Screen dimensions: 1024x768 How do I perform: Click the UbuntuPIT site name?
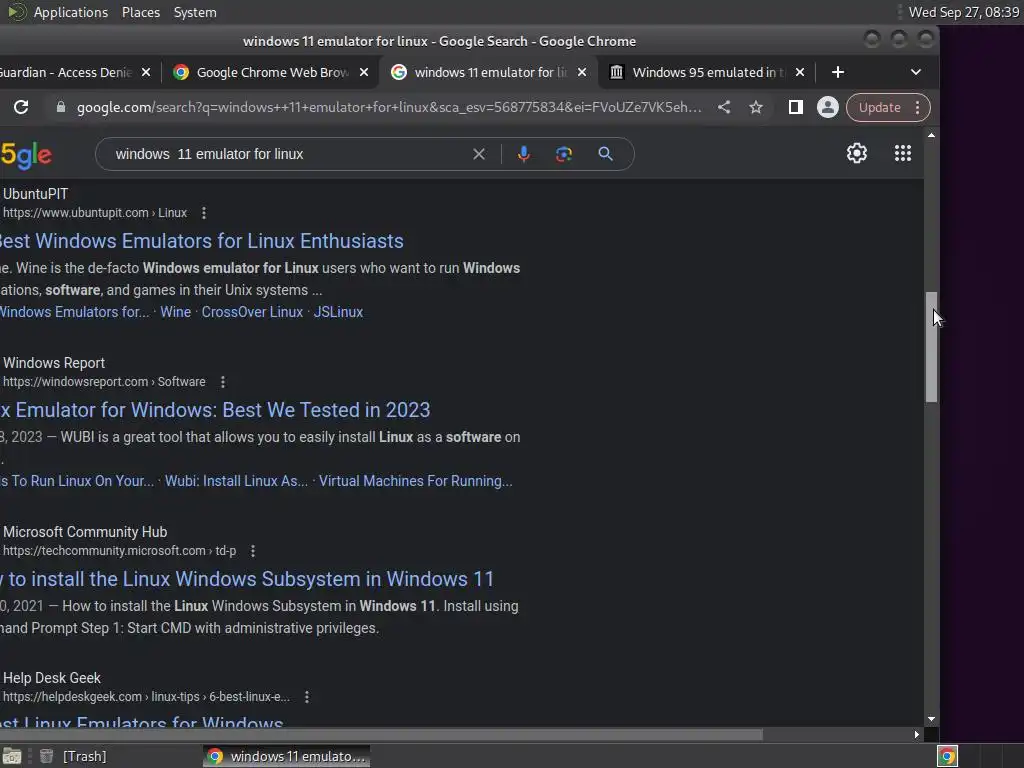click(35, 194)
